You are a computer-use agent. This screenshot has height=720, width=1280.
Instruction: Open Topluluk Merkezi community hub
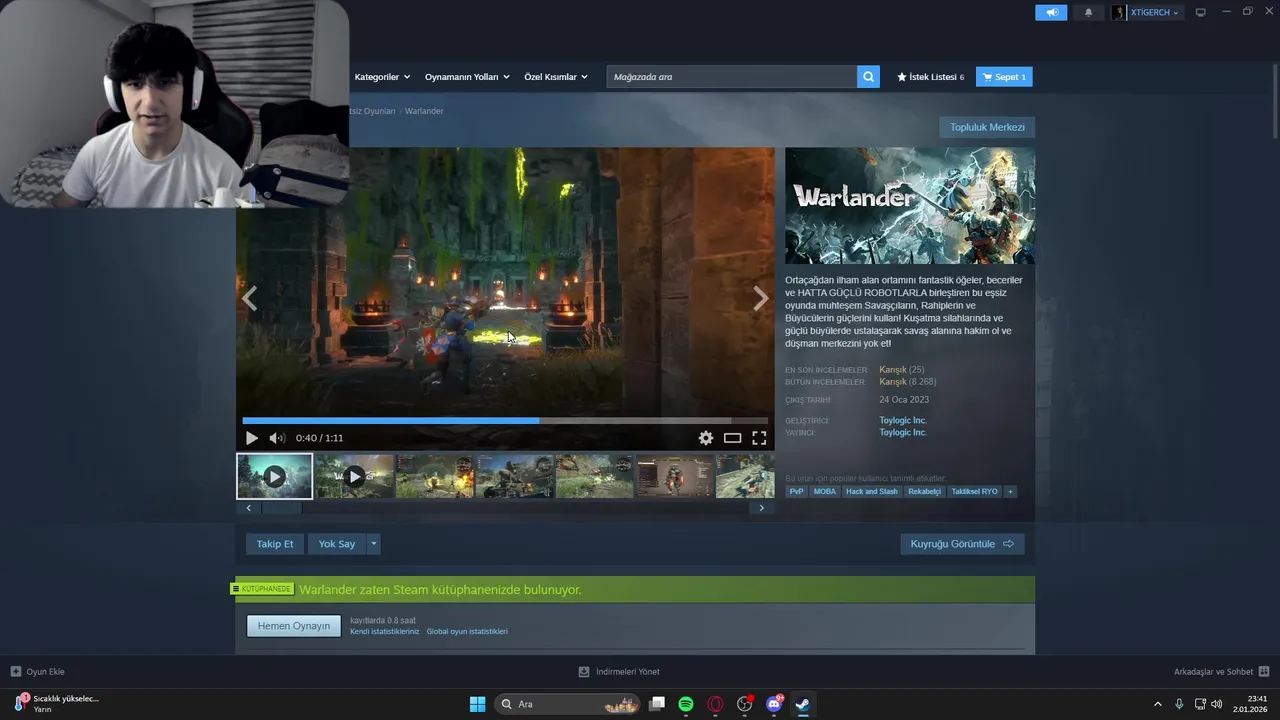[987, 127]
